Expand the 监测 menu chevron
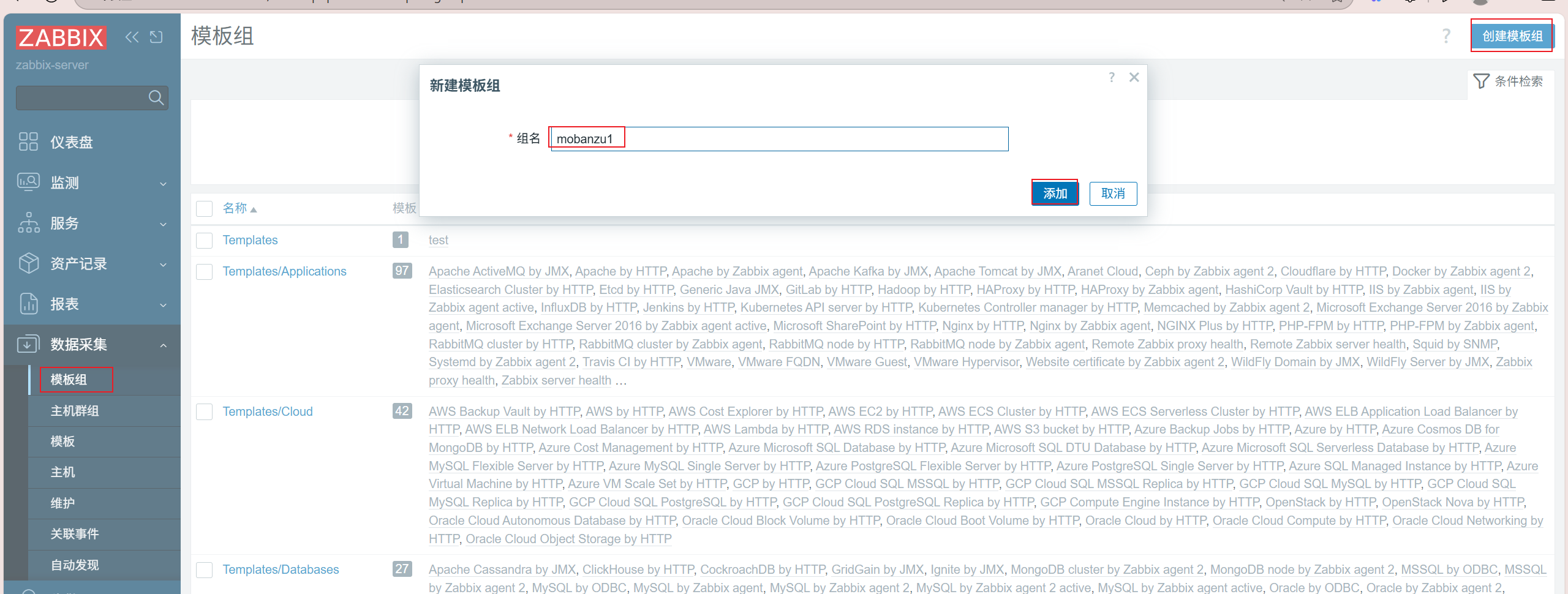 coord(164,184)
